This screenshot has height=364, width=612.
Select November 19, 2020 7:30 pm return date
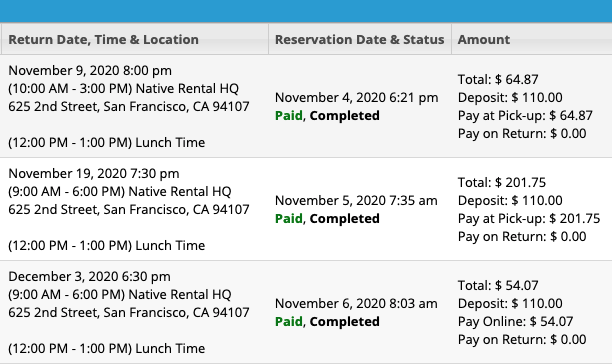94,174
